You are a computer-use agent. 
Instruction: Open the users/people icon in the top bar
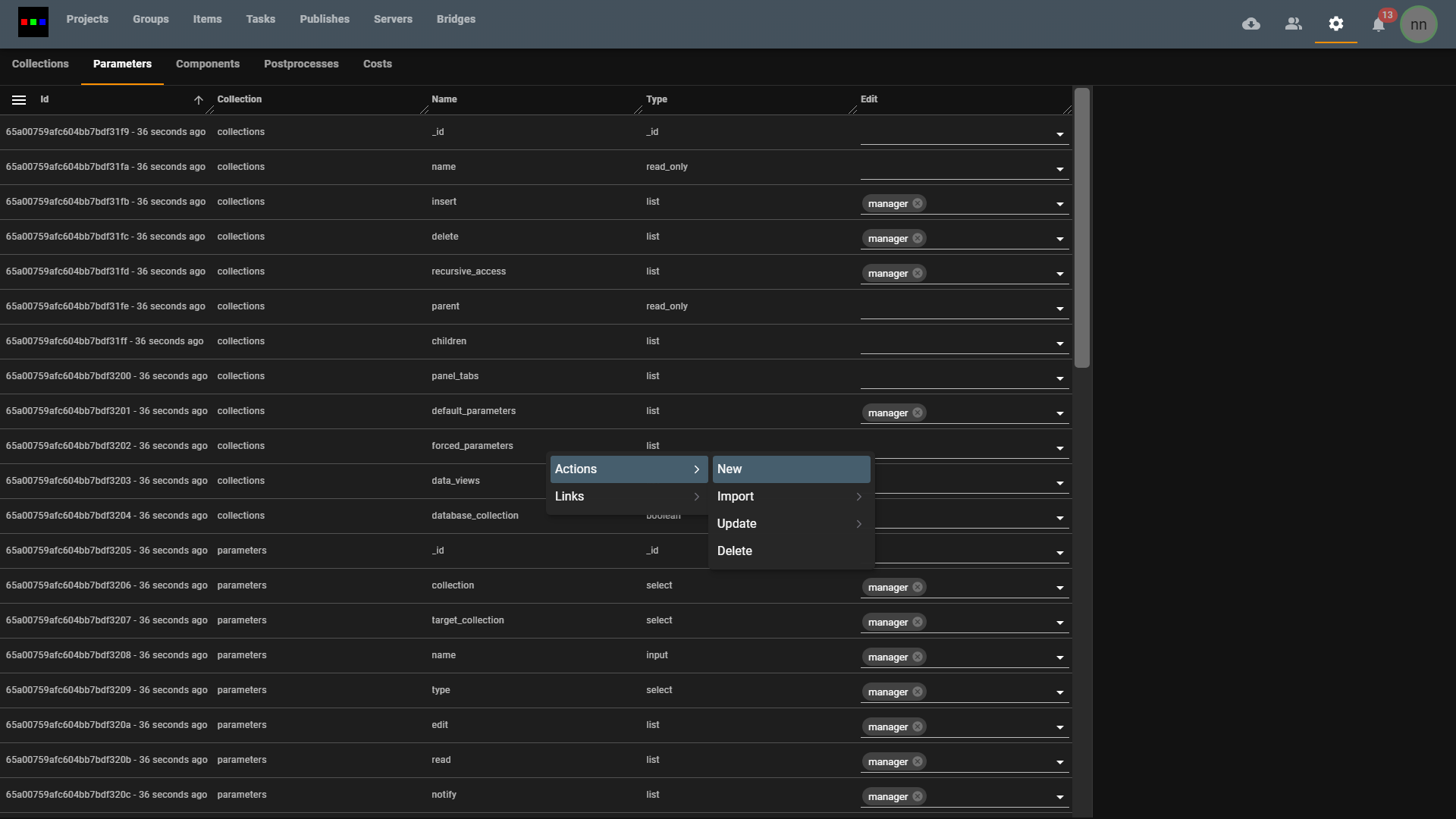1293,24
